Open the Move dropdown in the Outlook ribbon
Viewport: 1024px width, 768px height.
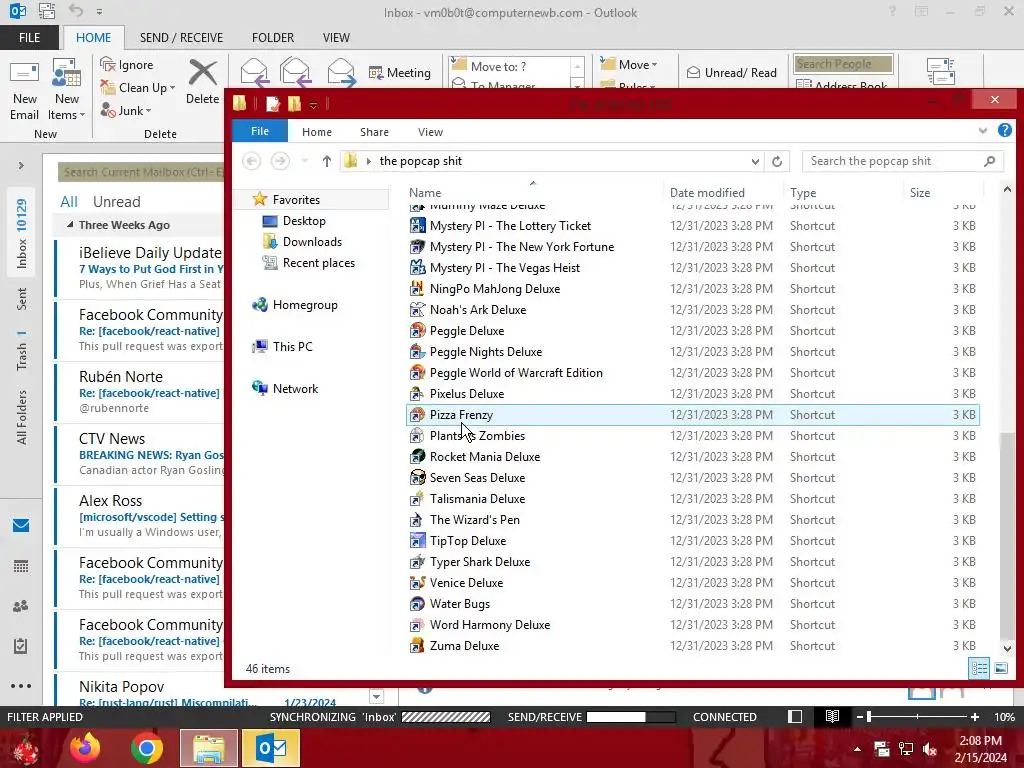point(629,65)
